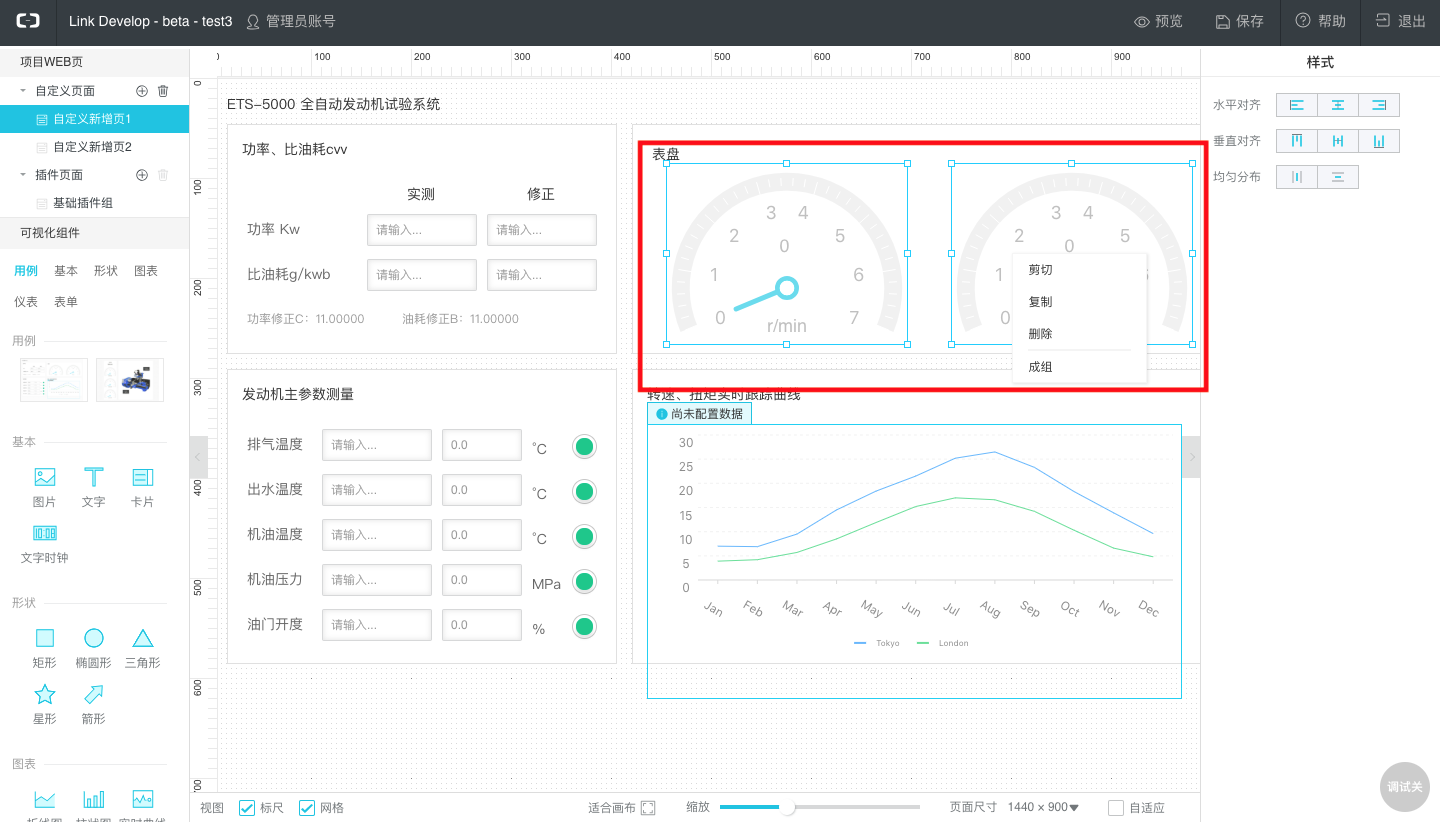Select page 自定义新增页1
1440x822 pixels.
(94, 119)
